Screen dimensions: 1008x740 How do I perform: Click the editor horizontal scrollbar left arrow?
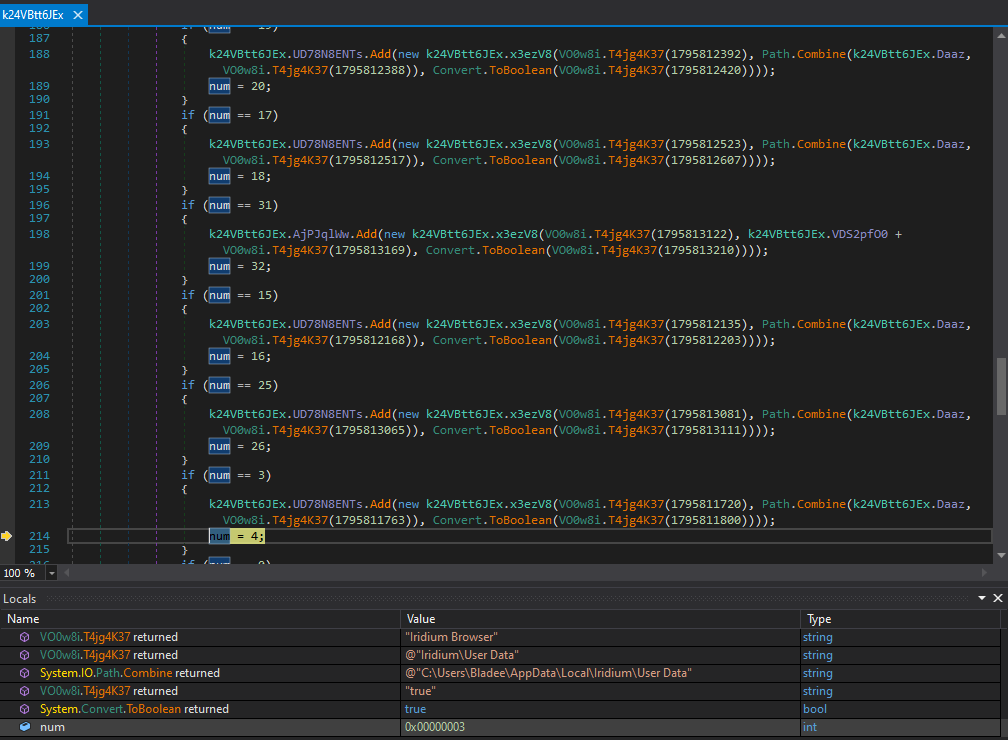pos(67,574)
